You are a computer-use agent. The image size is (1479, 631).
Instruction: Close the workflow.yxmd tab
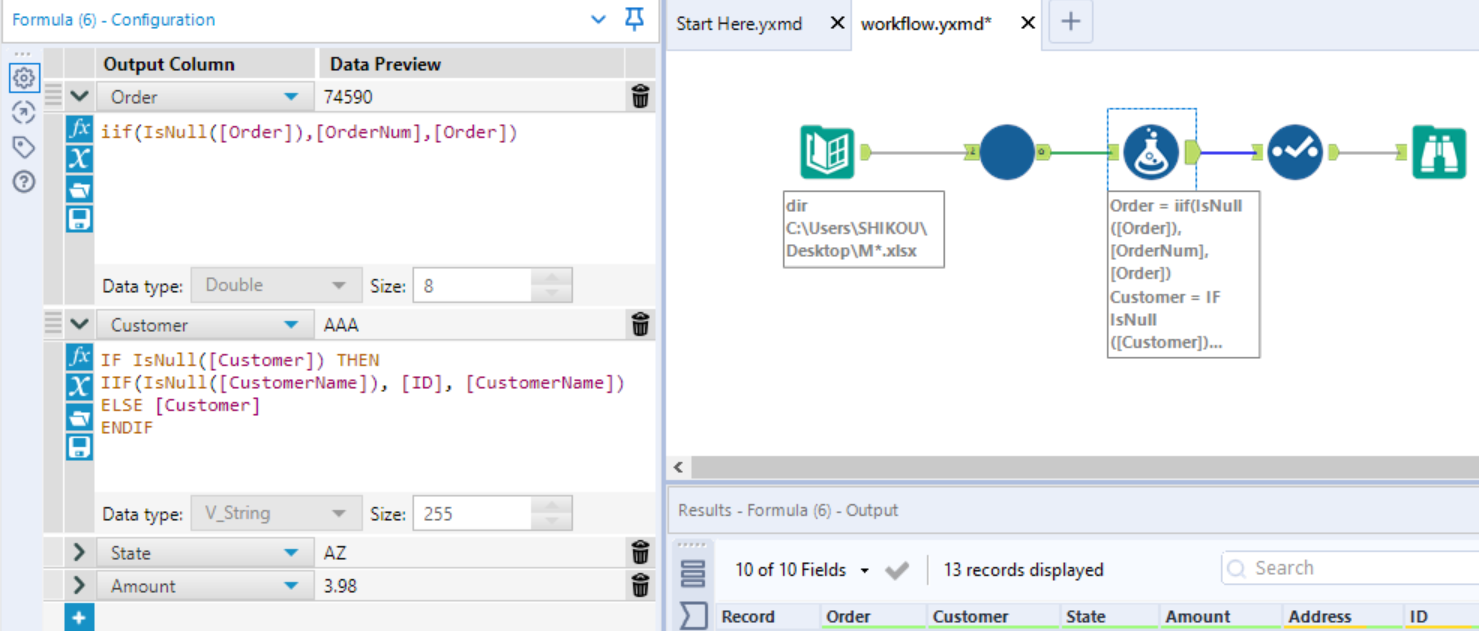coord(1027,23)
